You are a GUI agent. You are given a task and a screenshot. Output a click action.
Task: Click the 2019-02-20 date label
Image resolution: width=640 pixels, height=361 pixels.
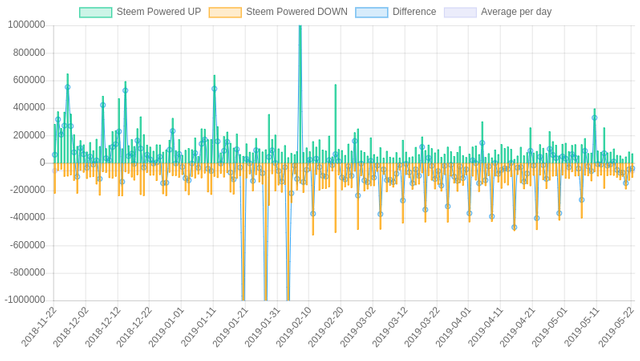[x=326, y=327]
